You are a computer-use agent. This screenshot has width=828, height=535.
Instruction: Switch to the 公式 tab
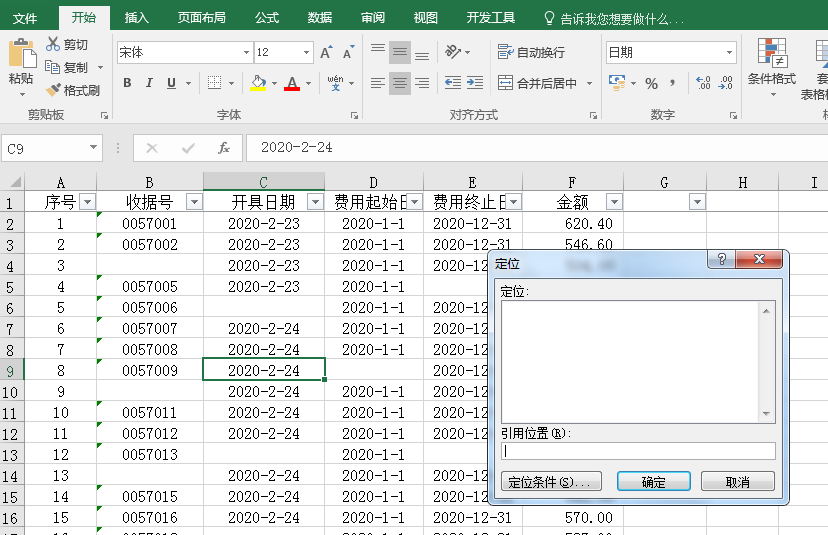pos(267,18)
